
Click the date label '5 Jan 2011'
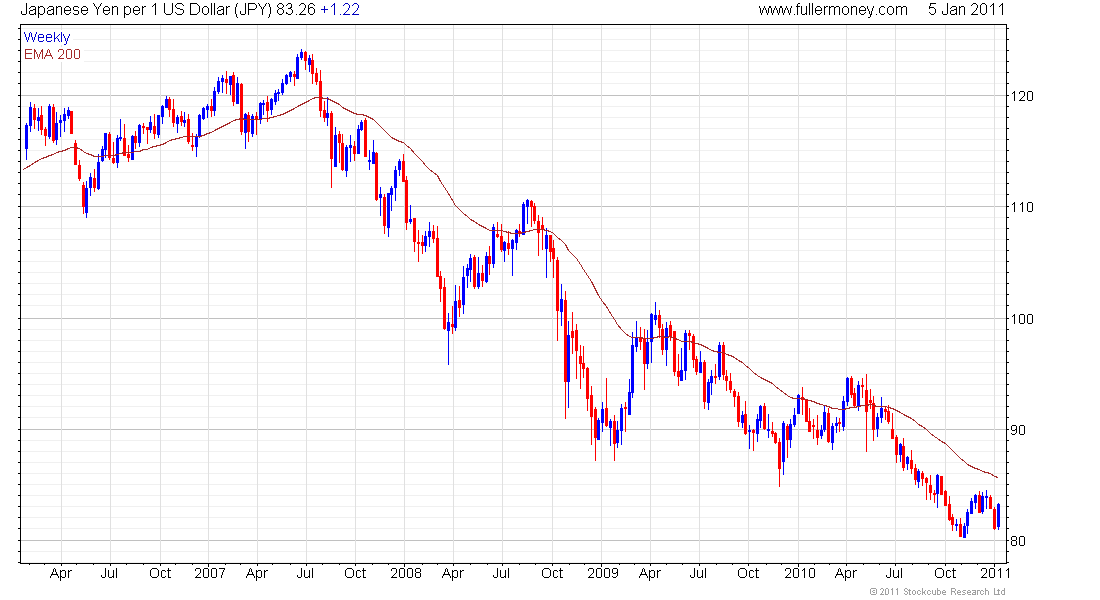(x=966, y=10)
